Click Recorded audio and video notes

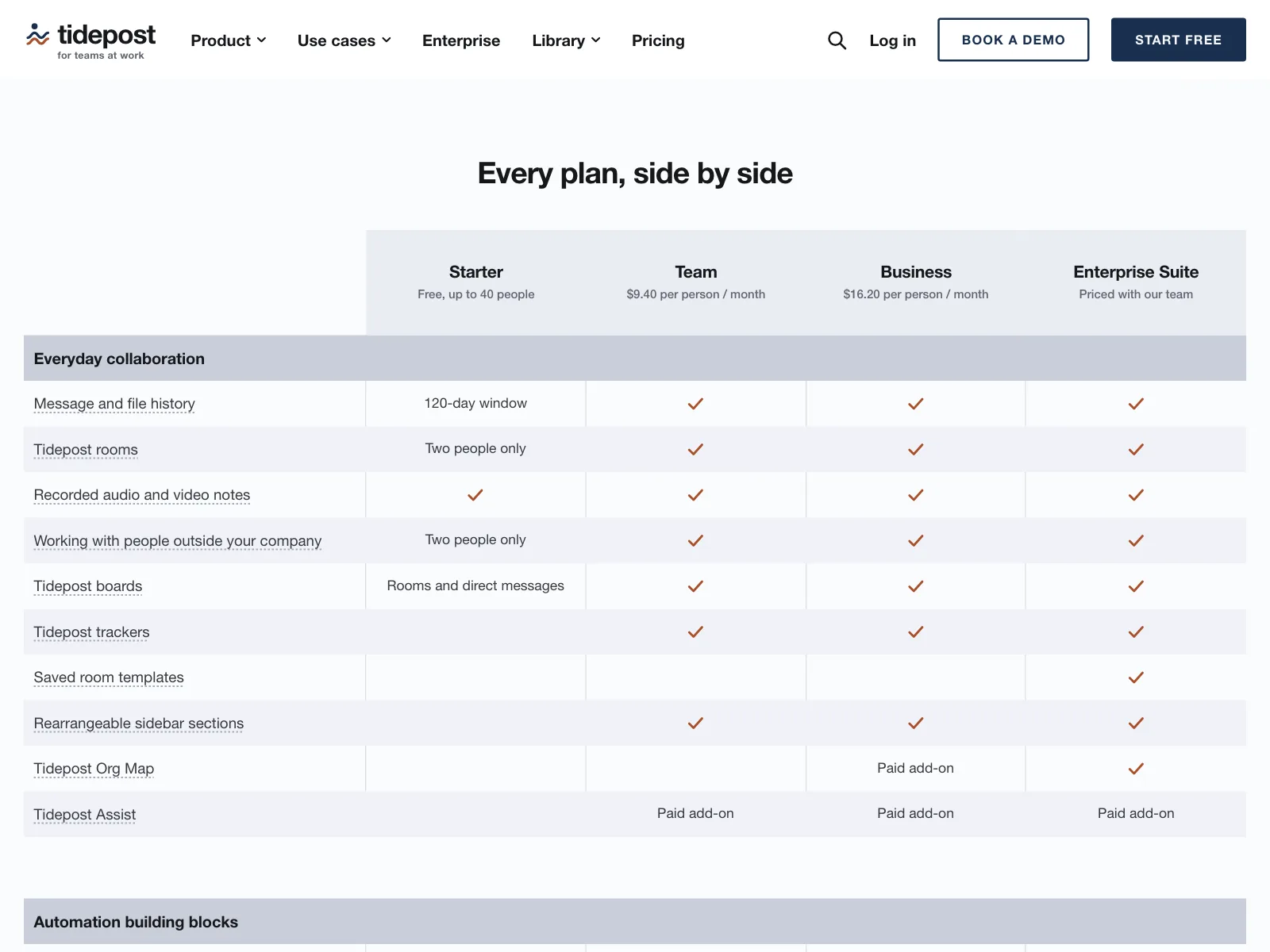[142, 495]
